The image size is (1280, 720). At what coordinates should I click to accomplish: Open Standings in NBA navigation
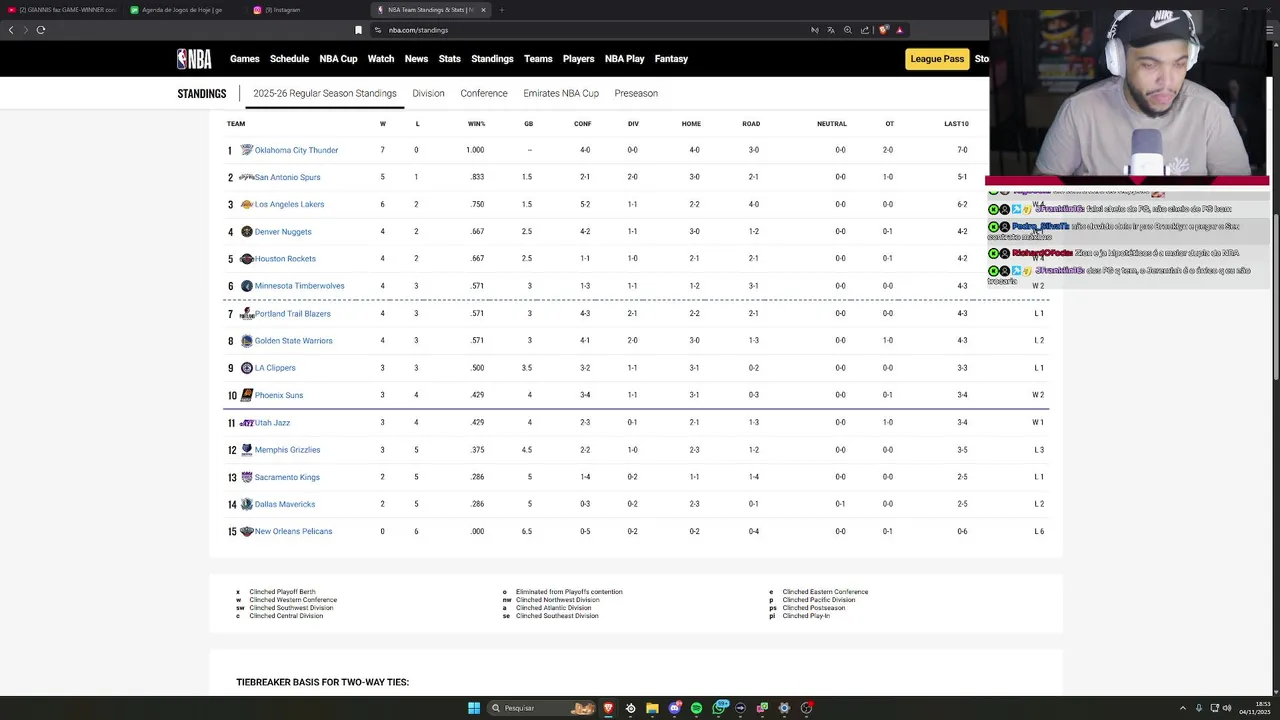click(x=492, y=59)
